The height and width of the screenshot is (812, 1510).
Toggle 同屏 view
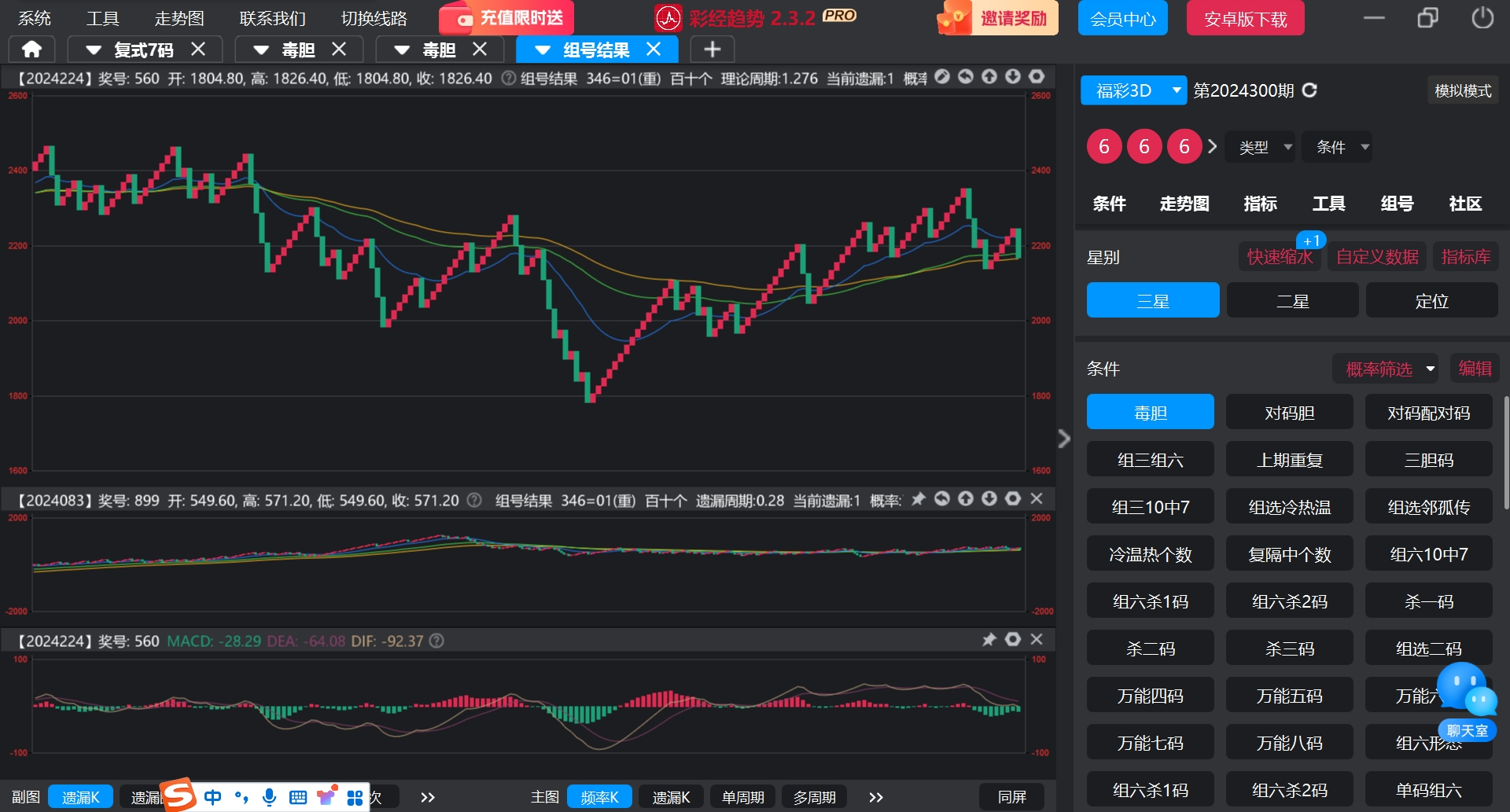(x=1011, y=797)
